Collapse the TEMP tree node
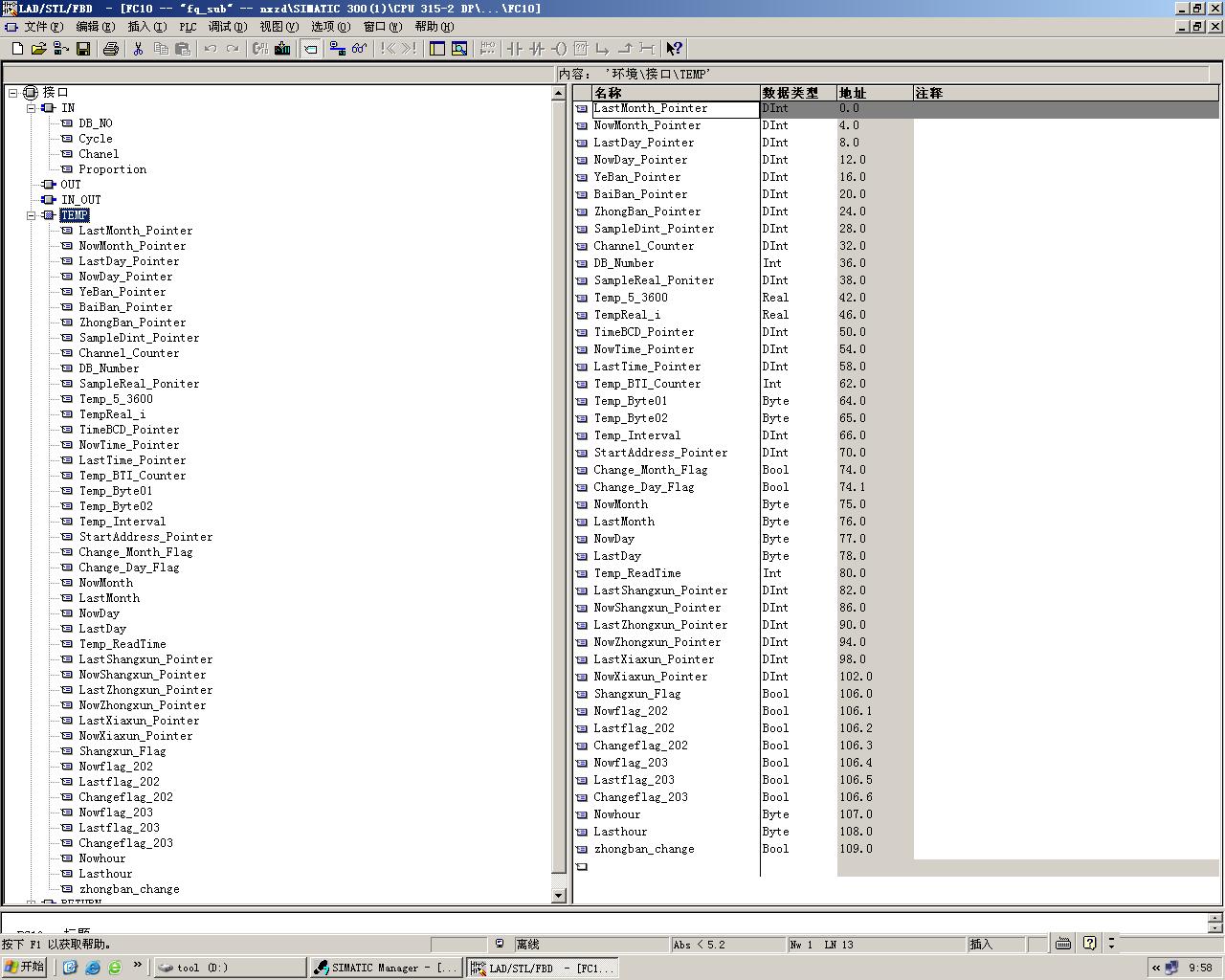This screenshot has width=1225, height=980. pos(32,215)
